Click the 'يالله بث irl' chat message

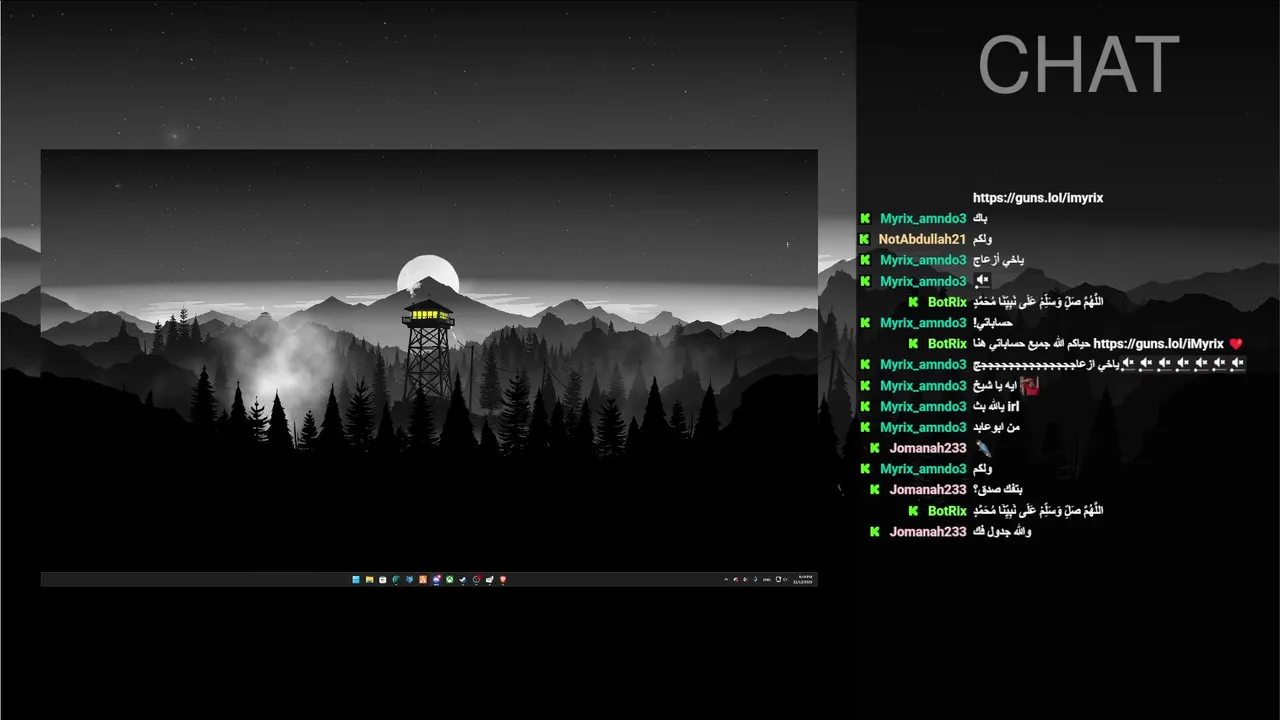(x=996, y=407)
